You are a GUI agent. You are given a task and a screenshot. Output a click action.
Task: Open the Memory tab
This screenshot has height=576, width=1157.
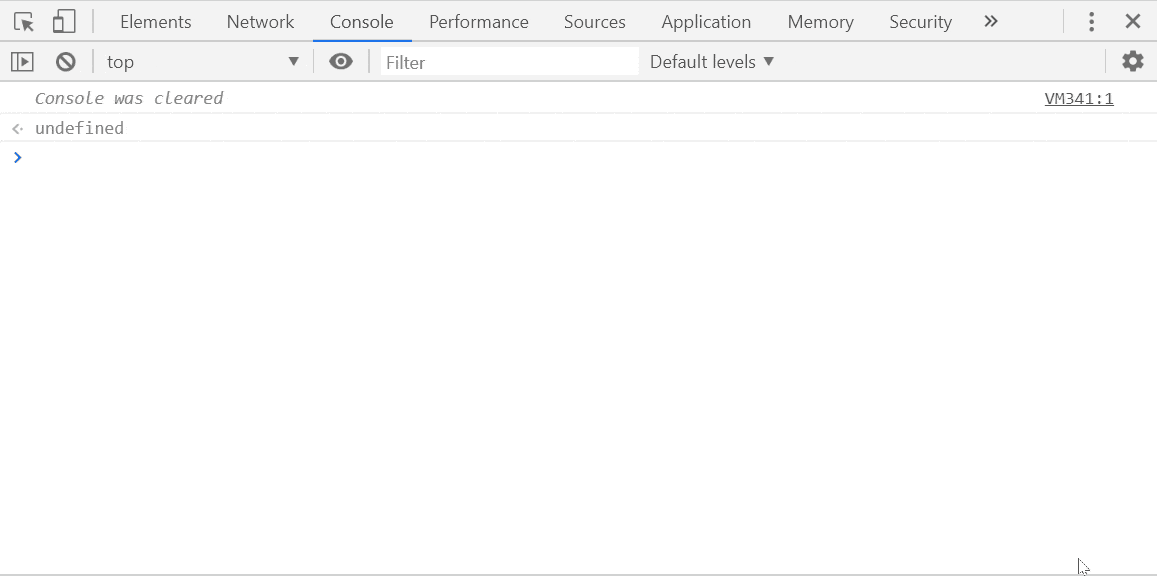[x=821, y=22]
